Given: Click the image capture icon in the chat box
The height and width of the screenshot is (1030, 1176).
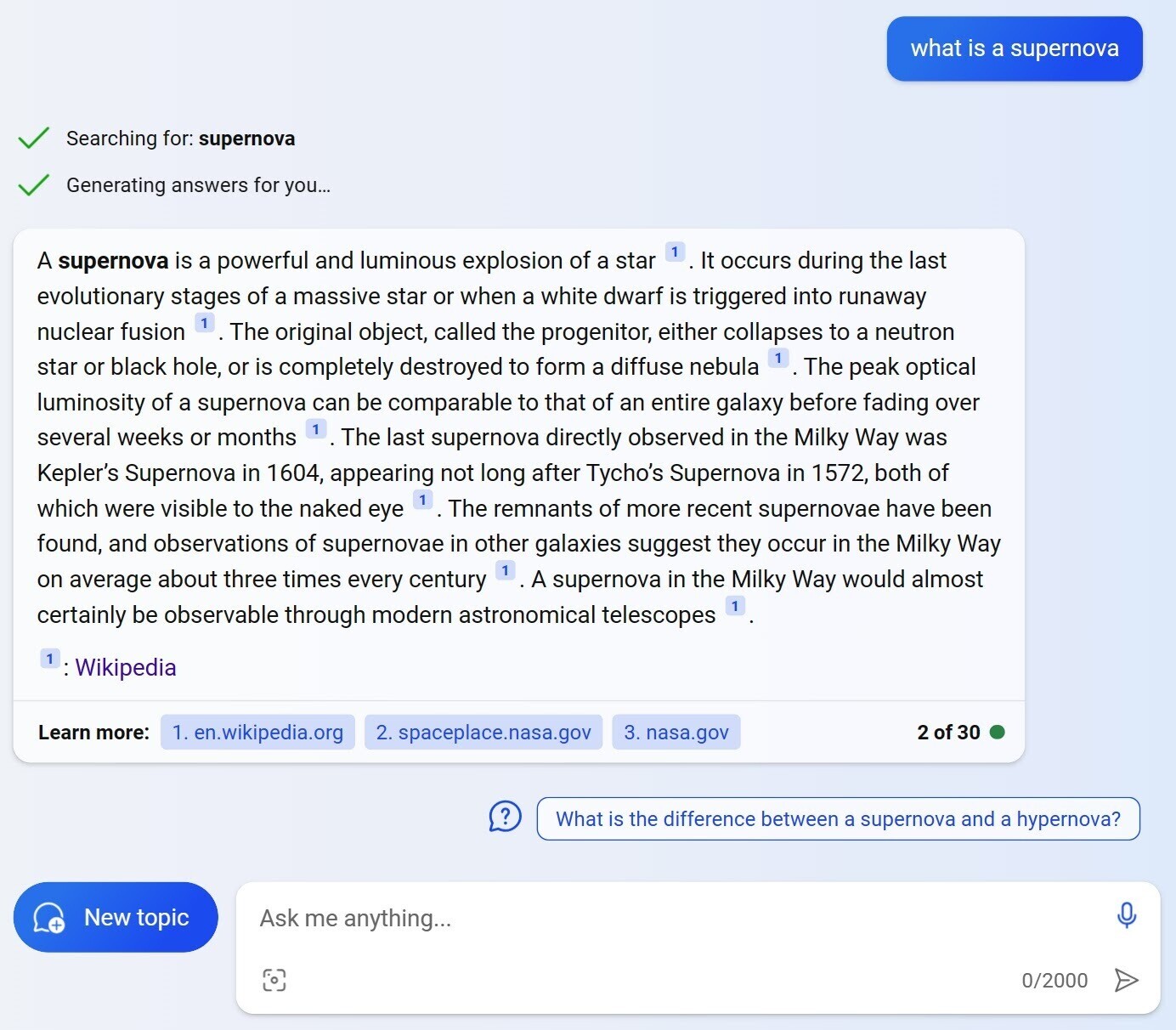Looking at the screenshot, I should tap(274, 980).
